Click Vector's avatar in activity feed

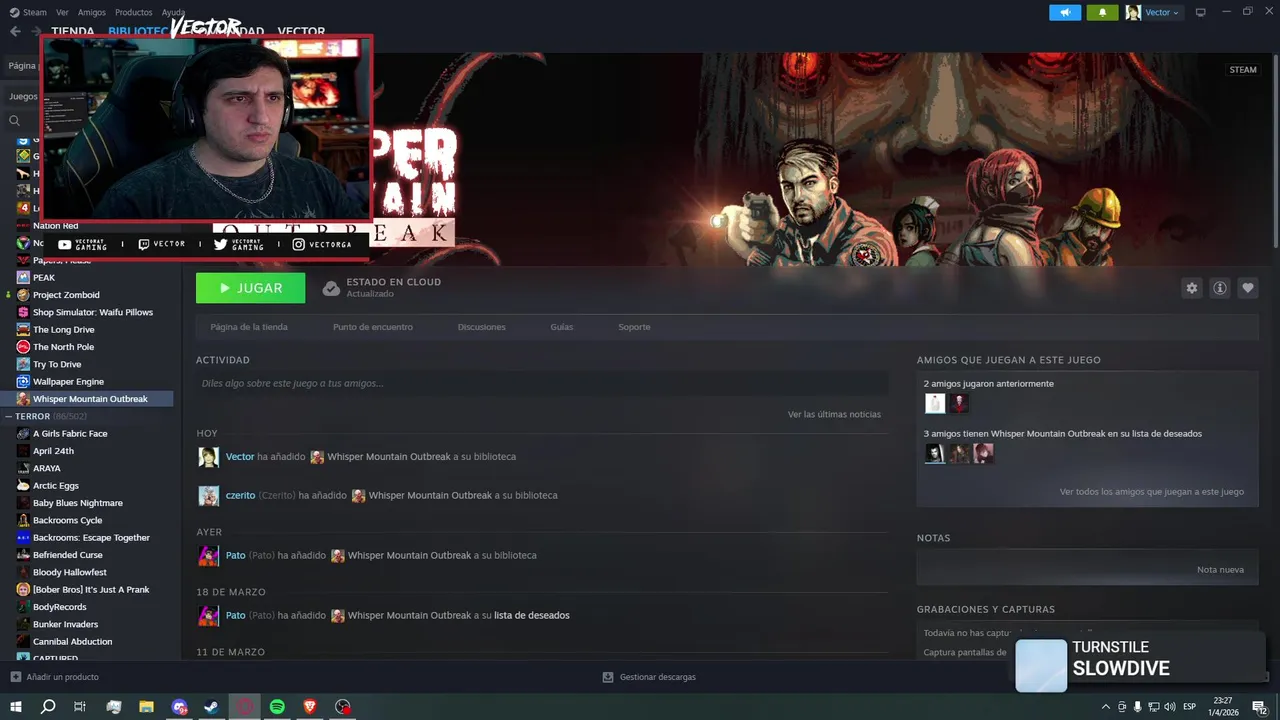(208, 457)
